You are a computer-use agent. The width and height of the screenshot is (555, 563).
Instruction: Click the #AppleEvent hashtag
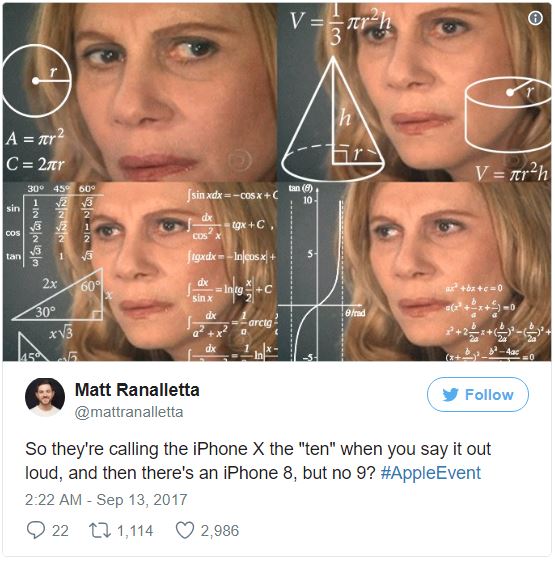click(430, 473)
